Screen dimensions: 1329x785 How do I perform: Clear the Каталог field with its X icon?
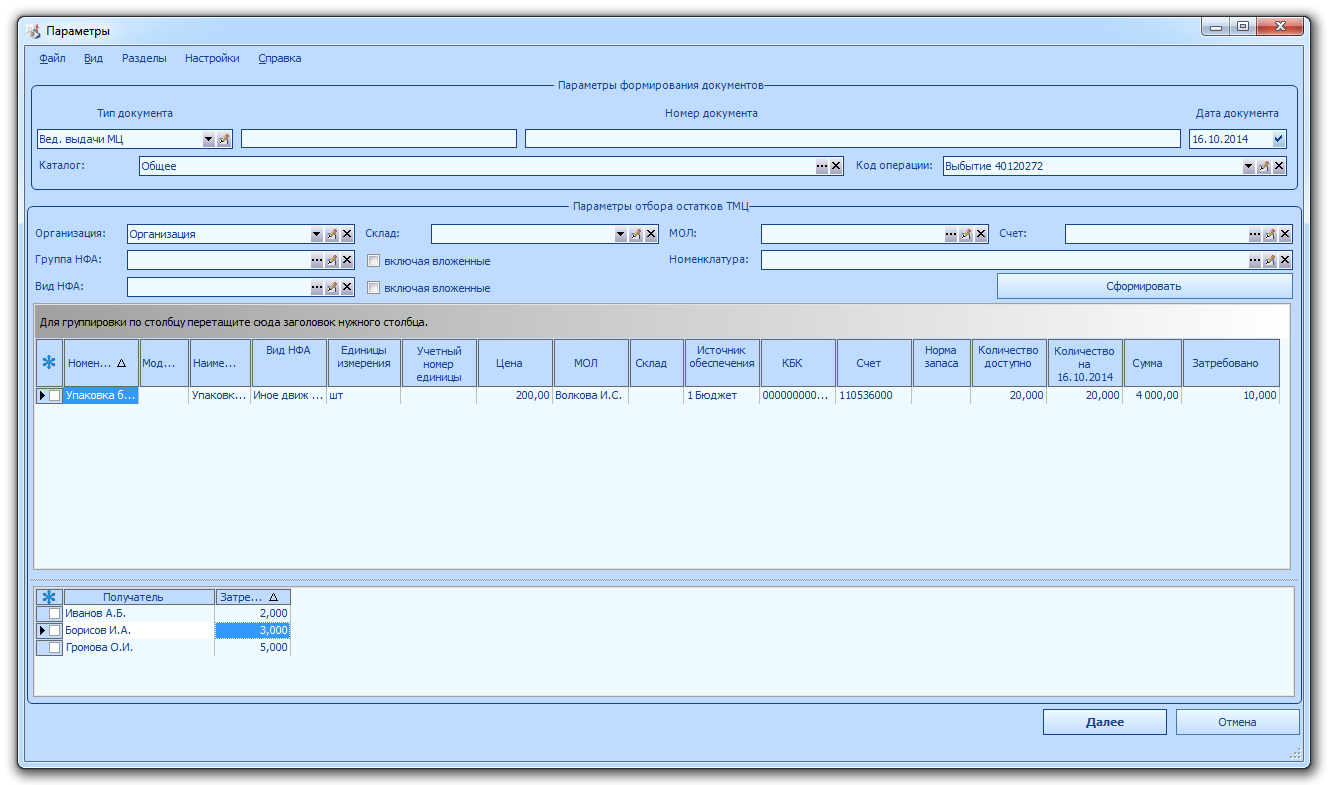coord(837,166)
